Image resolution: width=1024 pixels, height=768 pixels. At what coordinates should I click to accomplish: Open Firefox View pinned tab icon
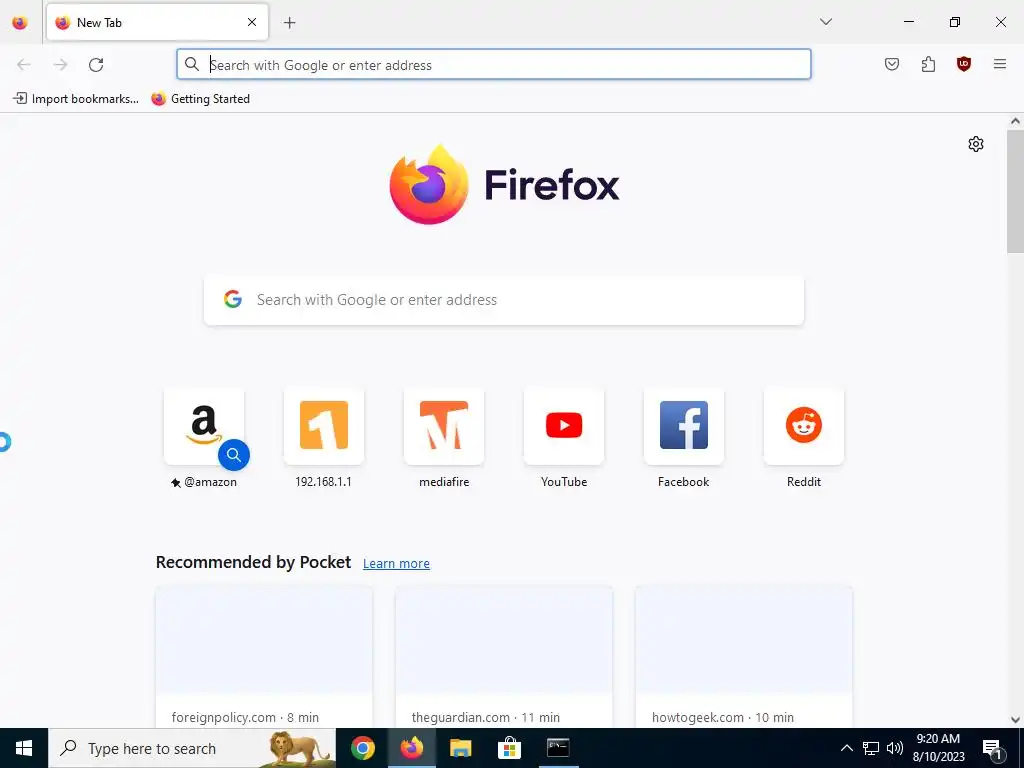pyautogui.click(x=20, y=23)
